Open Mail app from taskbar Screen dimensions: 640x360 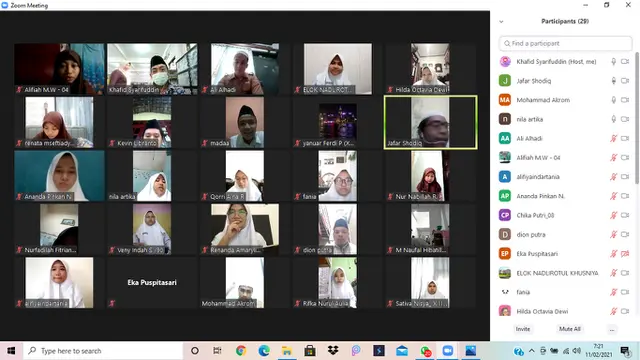coord(402,351)
